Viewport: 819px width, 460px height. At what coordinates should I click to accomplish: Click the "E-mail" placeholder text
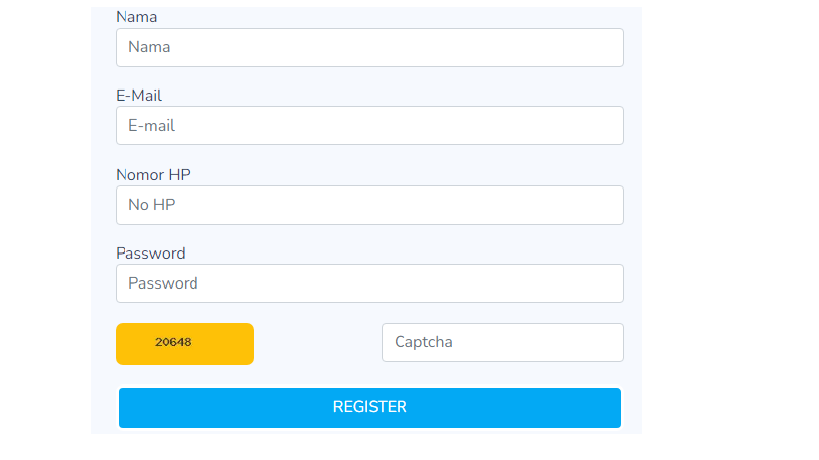[x=152, y=126]
